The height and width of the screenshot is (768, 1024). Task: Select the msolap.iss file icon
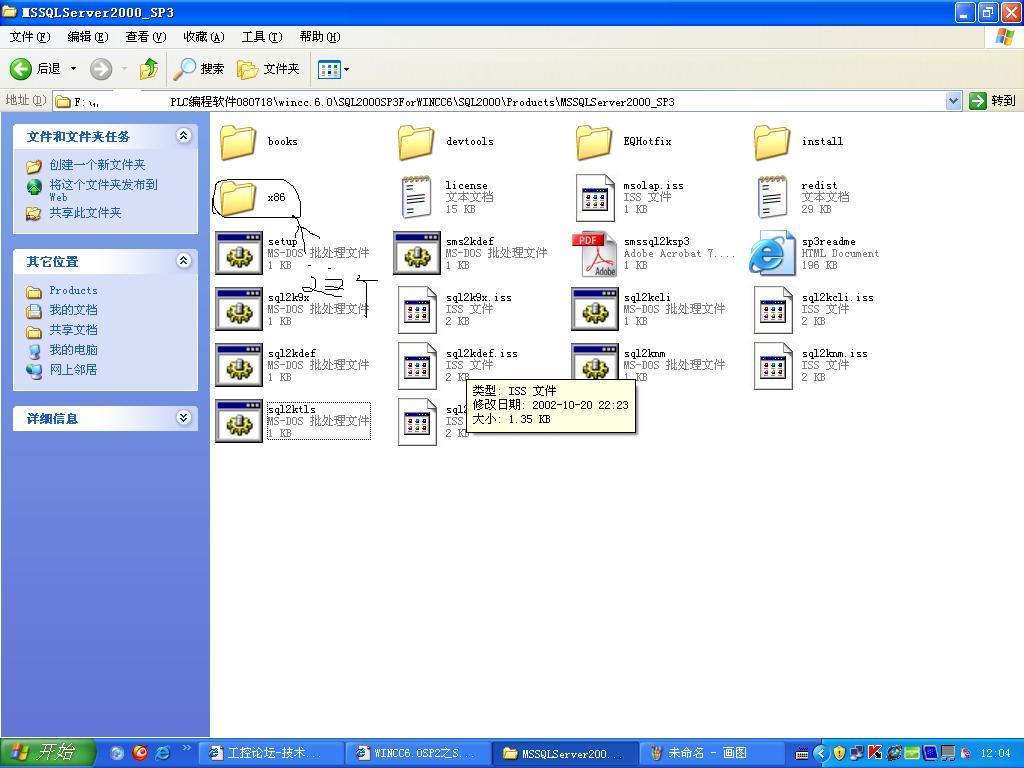pos(594,197)
